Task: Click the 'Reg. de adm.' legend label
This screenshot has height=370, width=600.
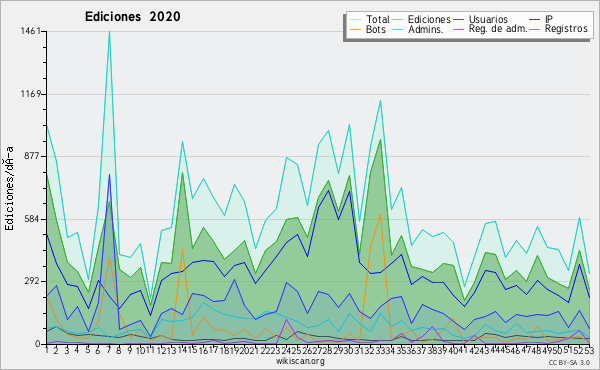Action: [x=498, y=29]
